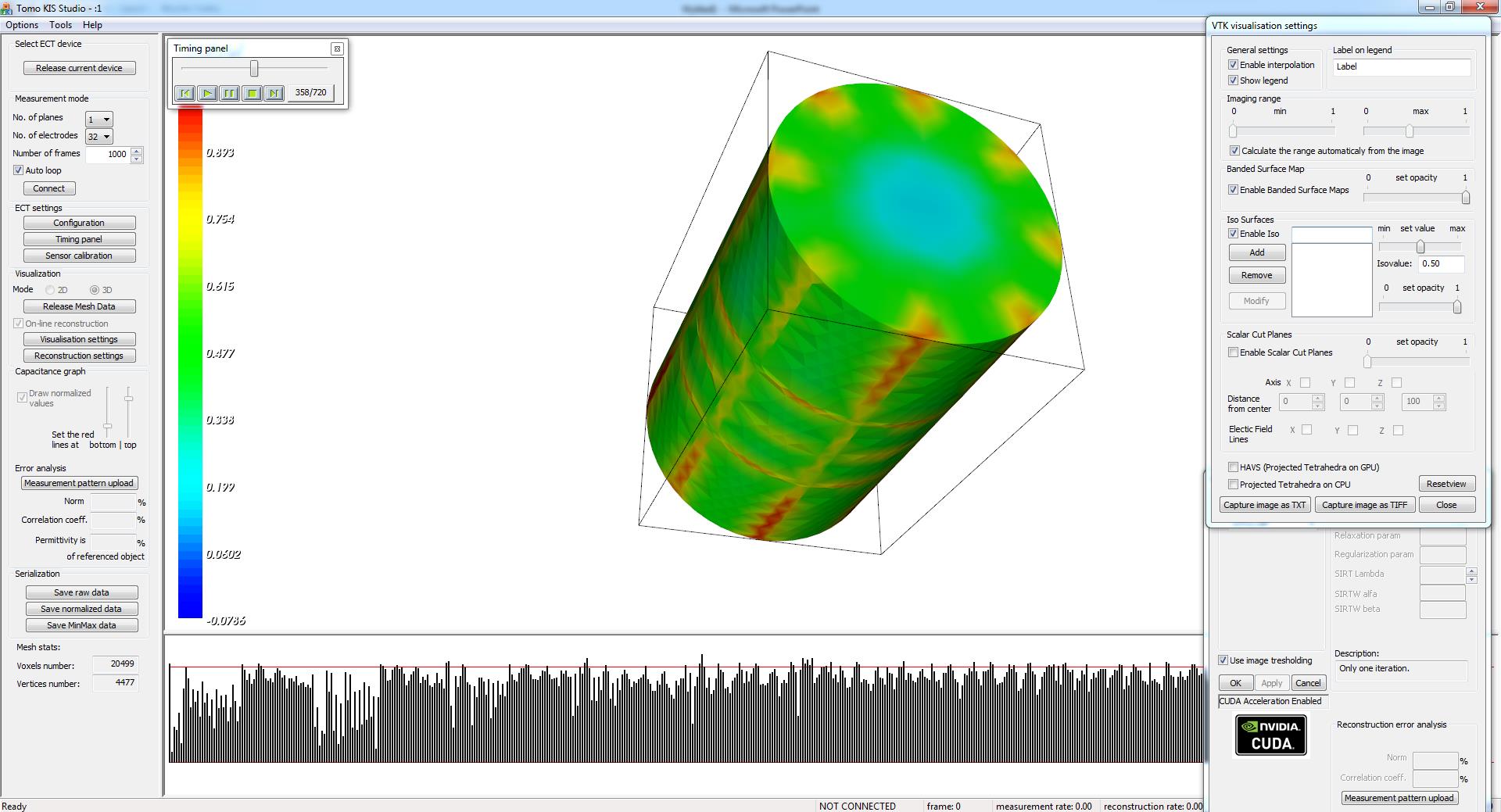
Task: Click the 358/720 frame counter button
Action: pyautogui.click(x=310, y=93)
